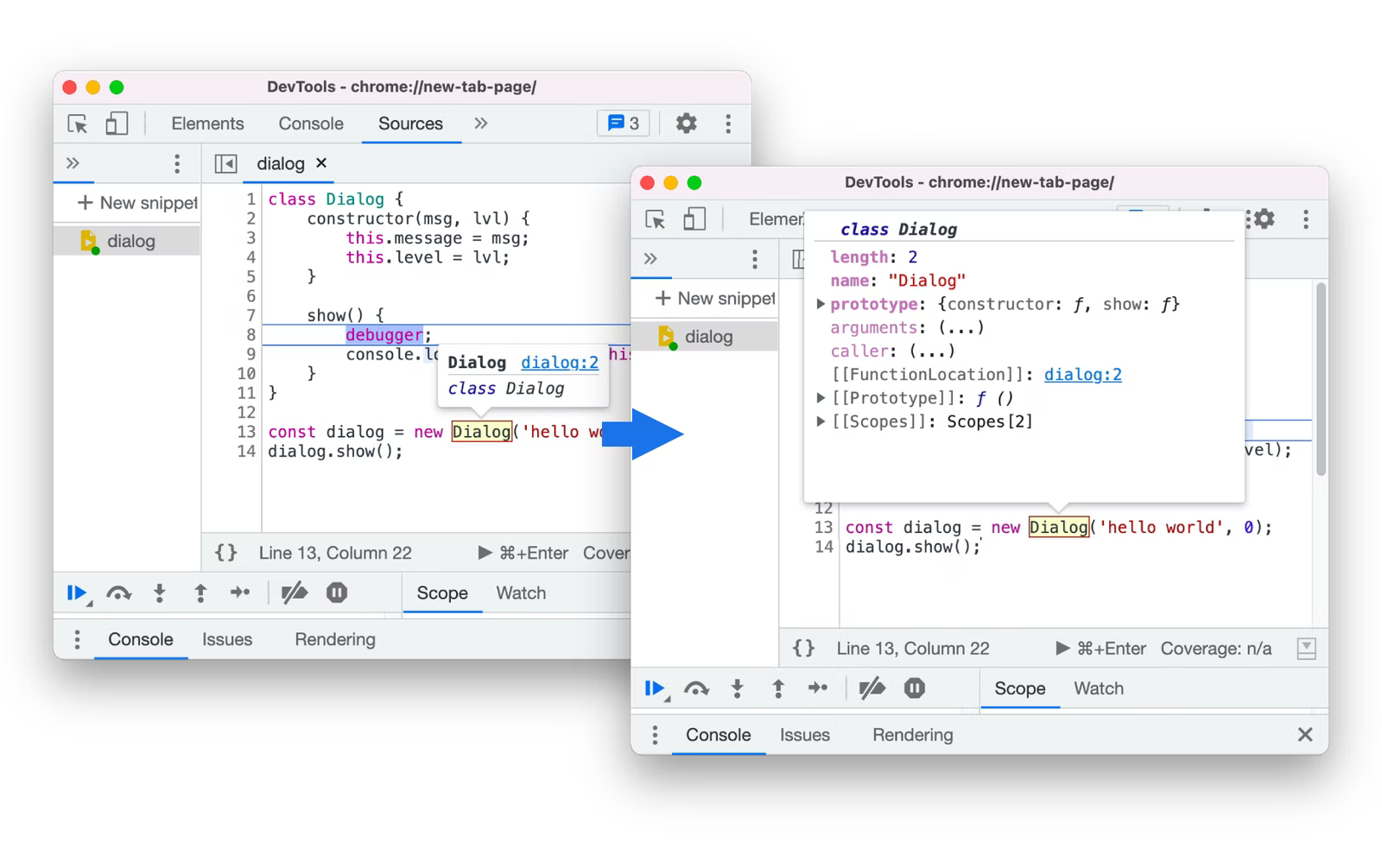Image resolution: width=1382 pixels, height=868 pixels.
Task: Open Watch tab in right window
Action: tap(1099, 689)
